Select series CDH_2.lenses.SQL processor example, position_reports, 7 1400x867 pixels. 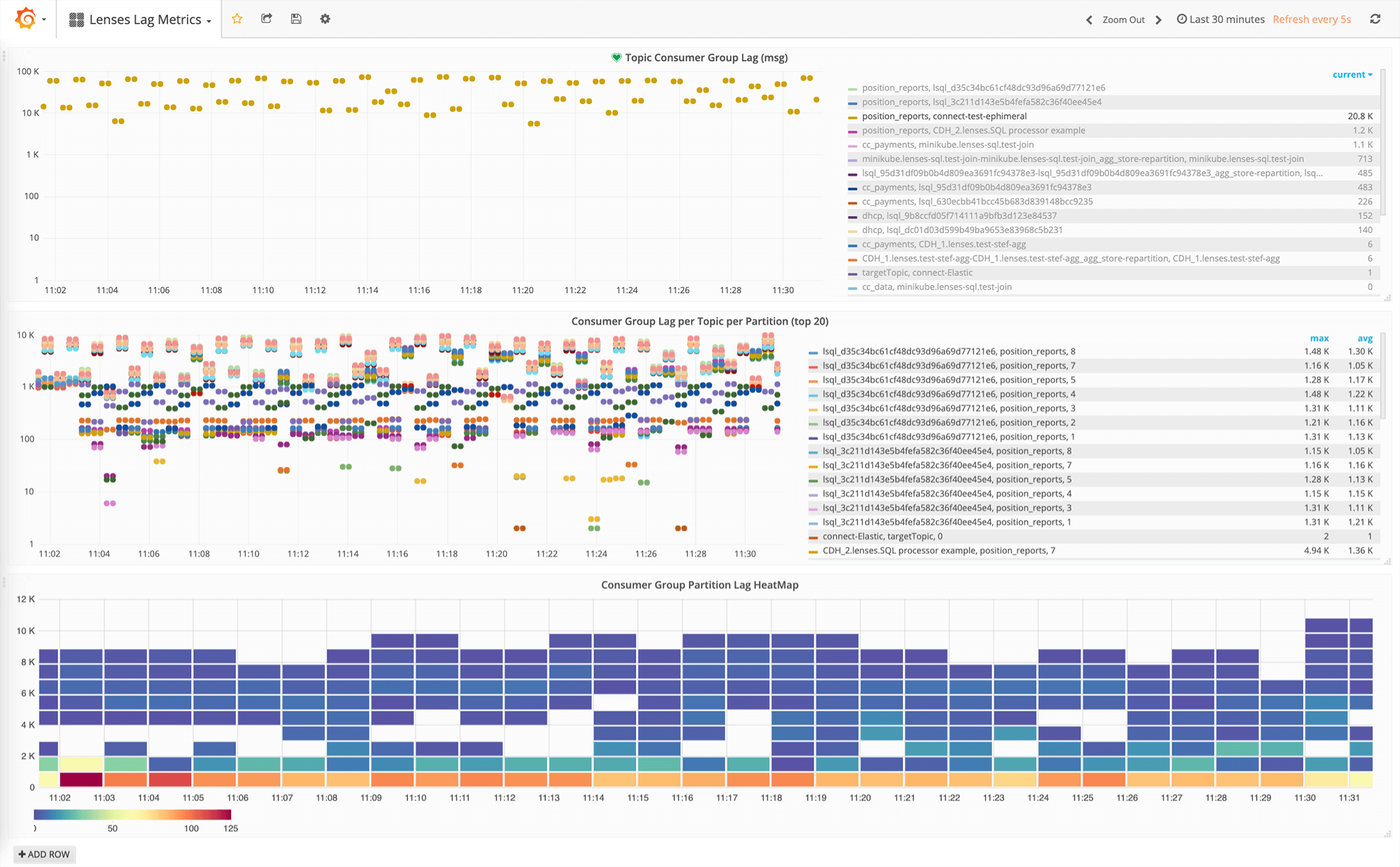939,550
